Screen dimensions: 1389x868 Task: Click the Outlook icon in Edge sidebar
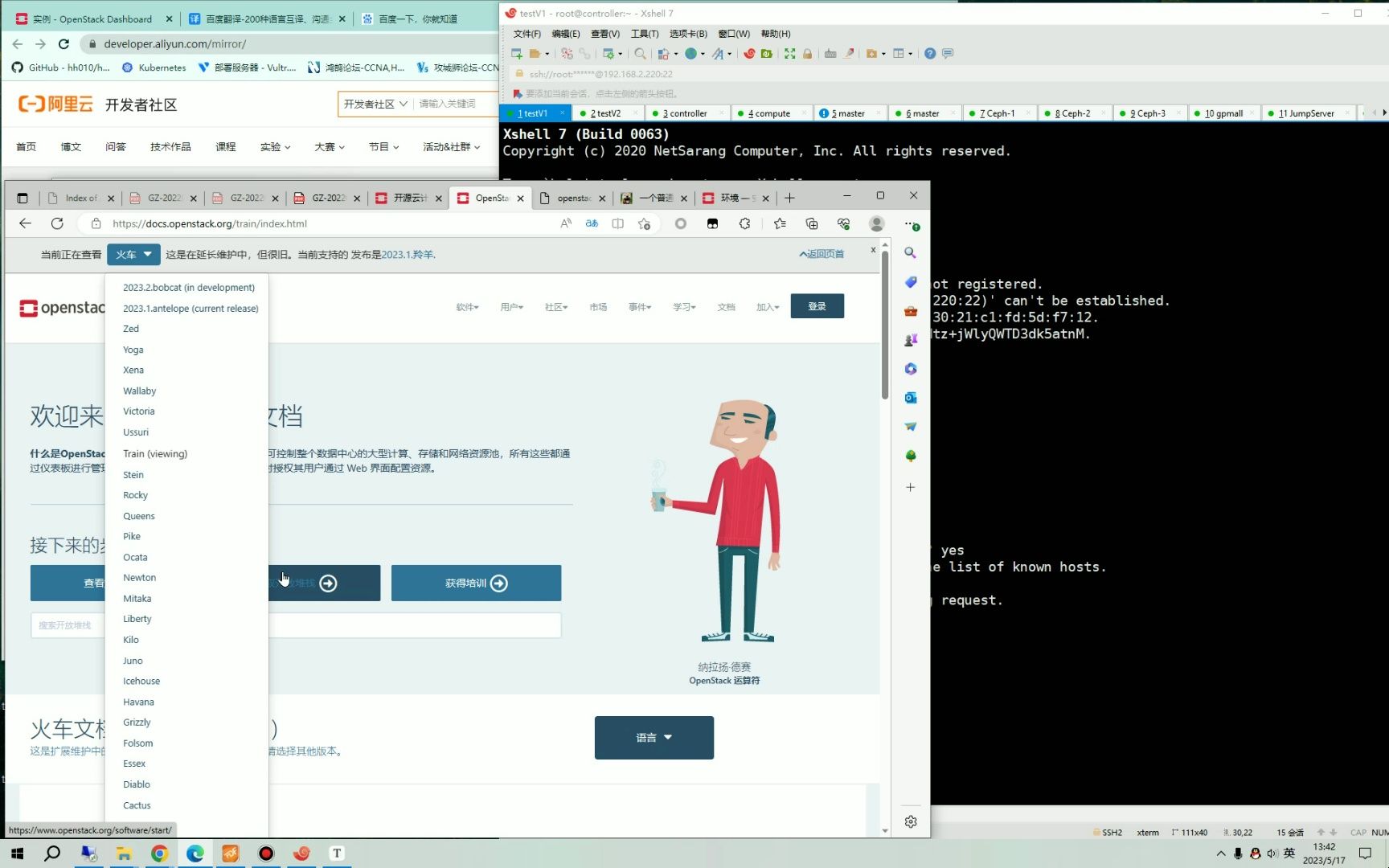point(910,398)
